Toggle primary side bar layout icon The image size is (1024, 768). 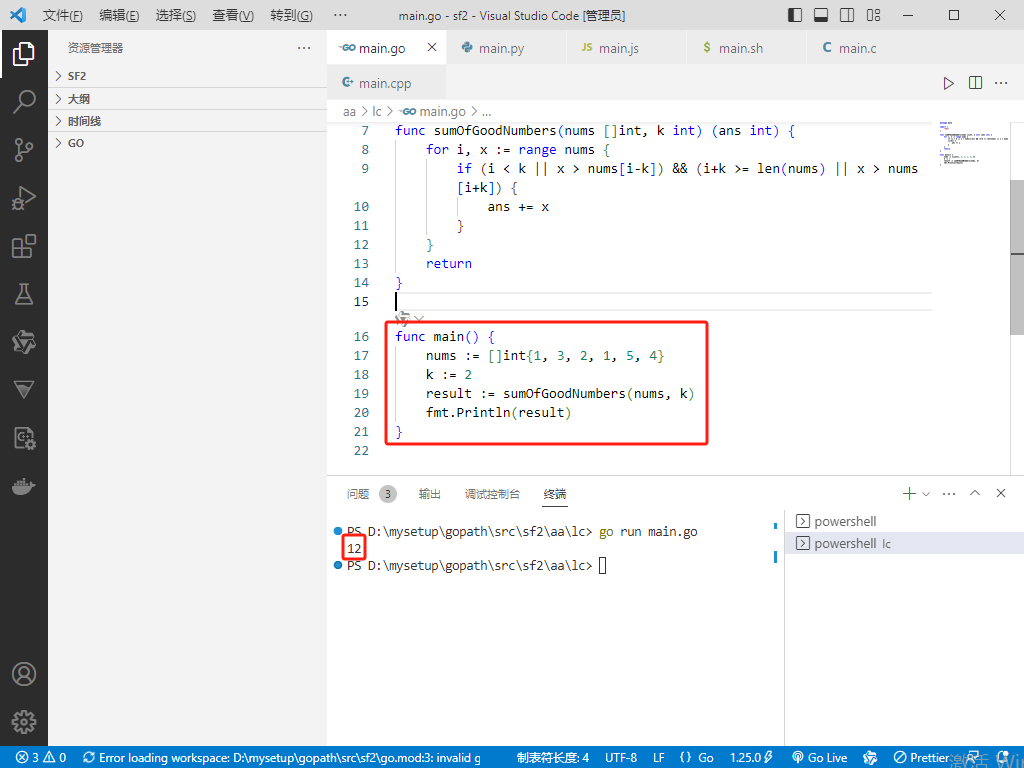point(795,15)
